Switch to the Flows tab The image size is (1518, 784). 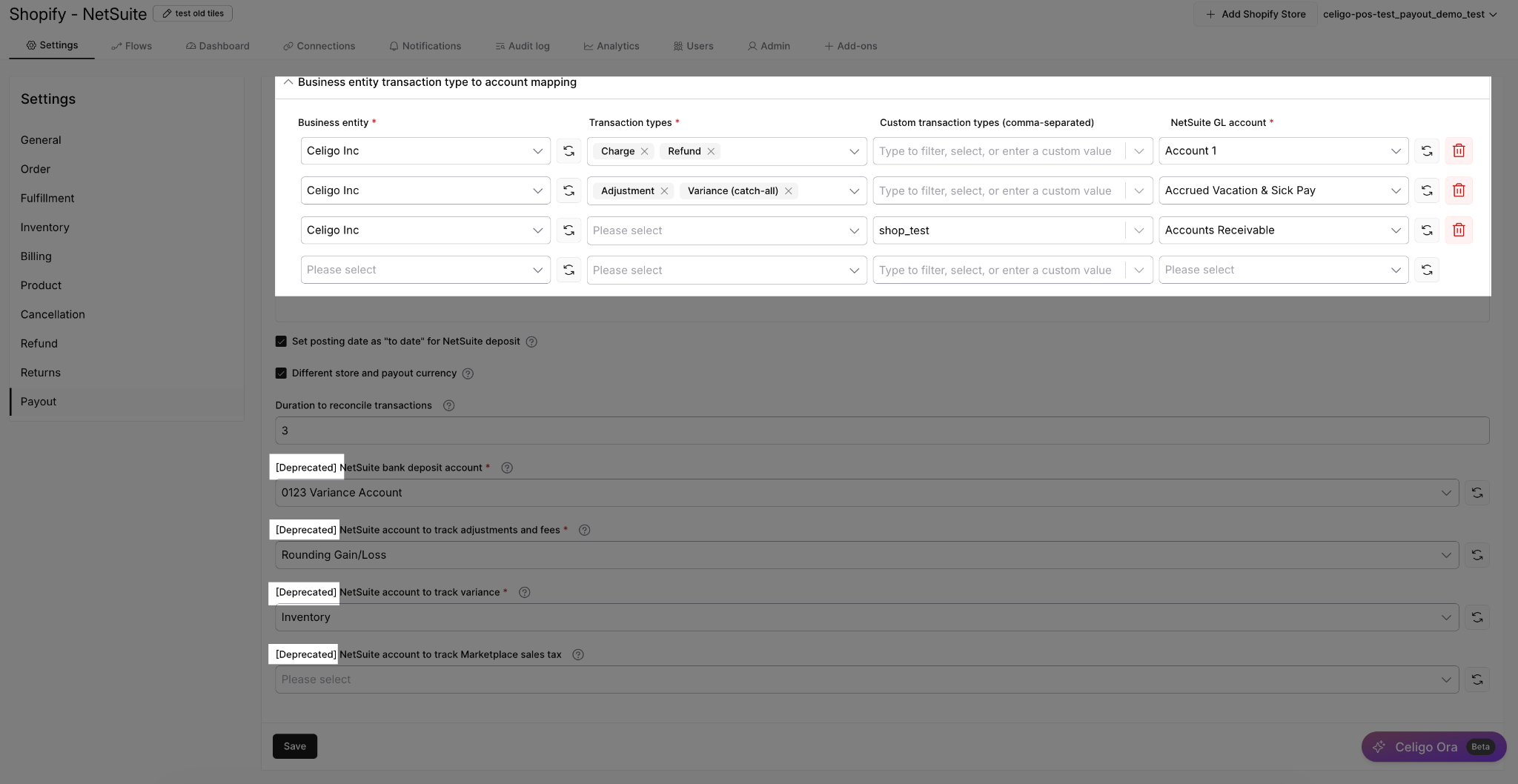click(132, 46)
